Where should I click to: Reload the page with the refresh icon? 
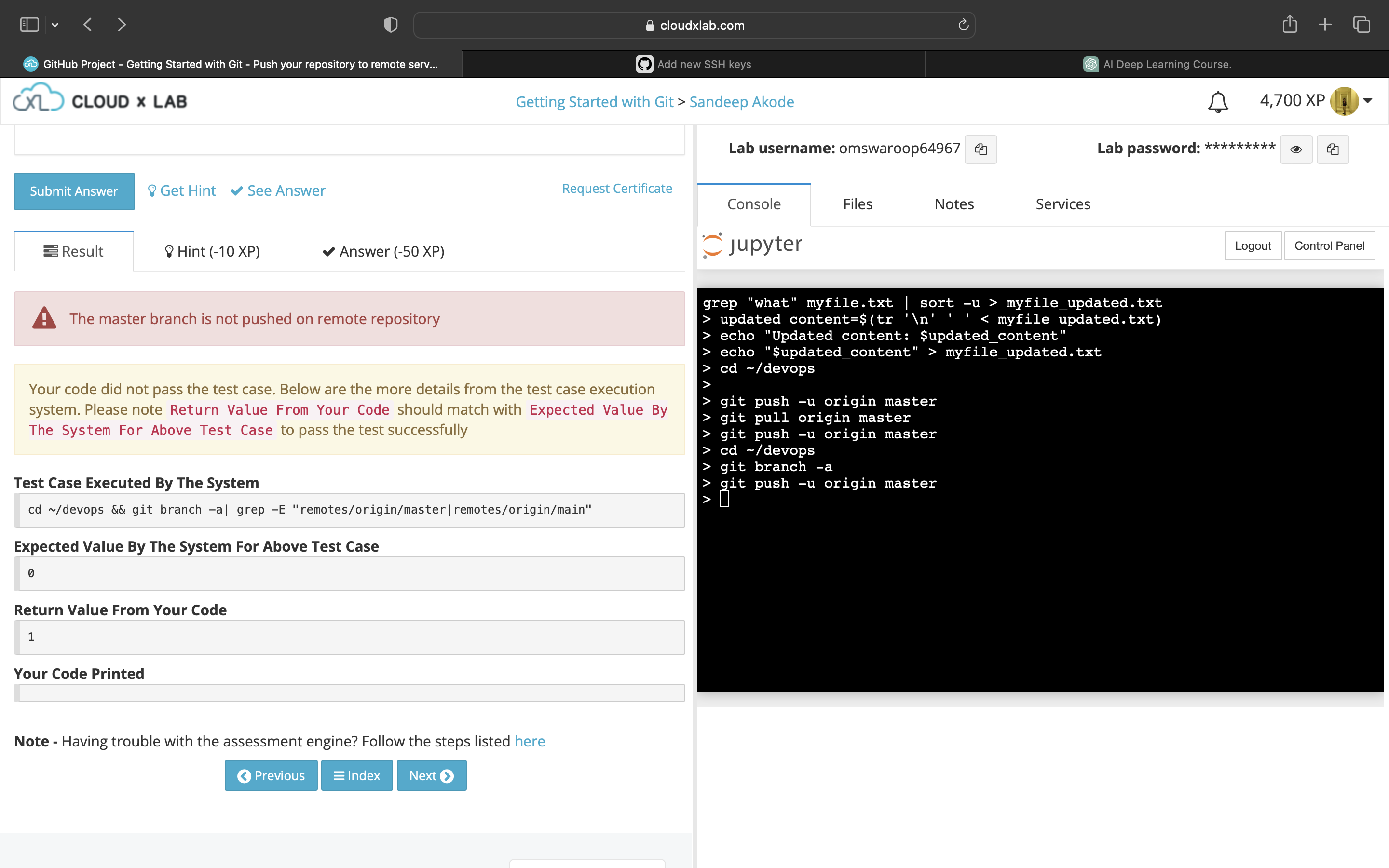[x=963, y=25]
